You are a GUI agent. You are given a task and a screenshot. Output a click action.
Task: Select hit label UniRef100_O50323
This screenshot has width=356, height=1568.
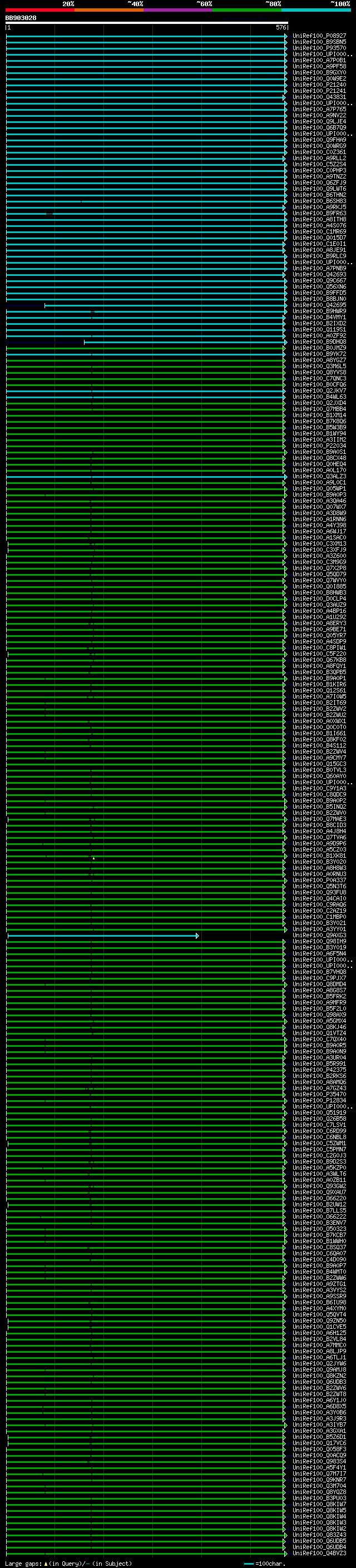[319, 1229]
